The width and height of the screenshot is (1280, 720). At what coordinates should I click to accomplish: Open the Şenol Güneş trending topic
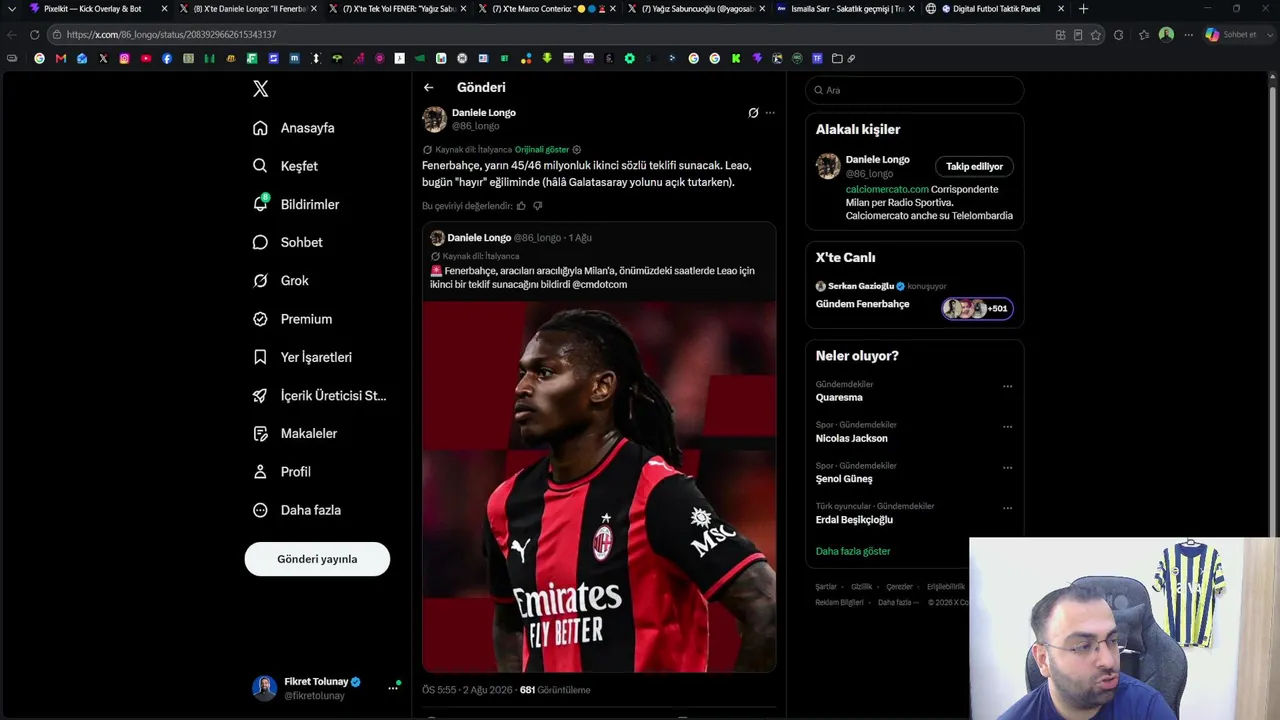pos(844,479)
